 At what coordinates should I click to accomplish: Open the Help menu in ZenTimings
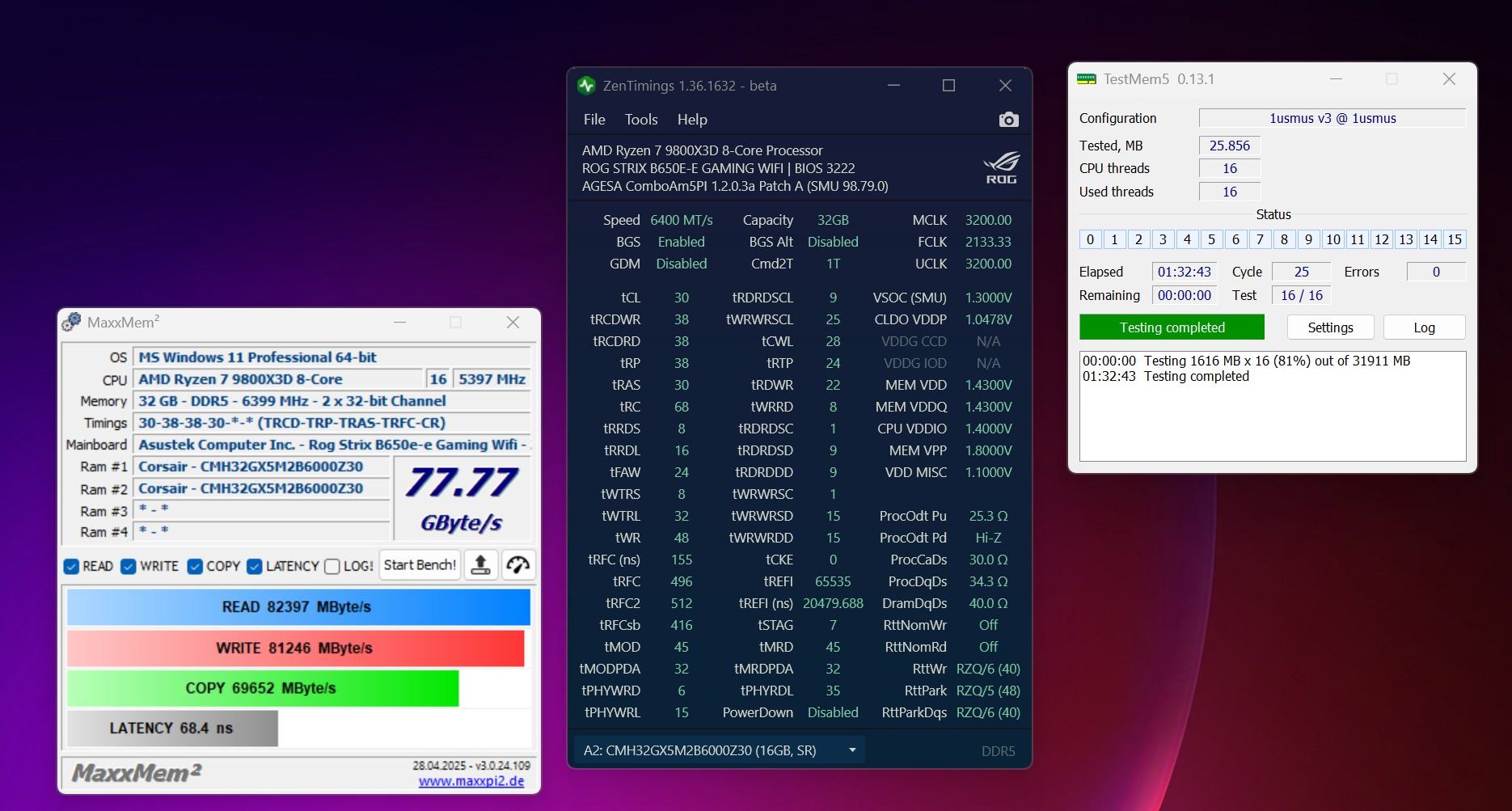[x=692, y=120]
